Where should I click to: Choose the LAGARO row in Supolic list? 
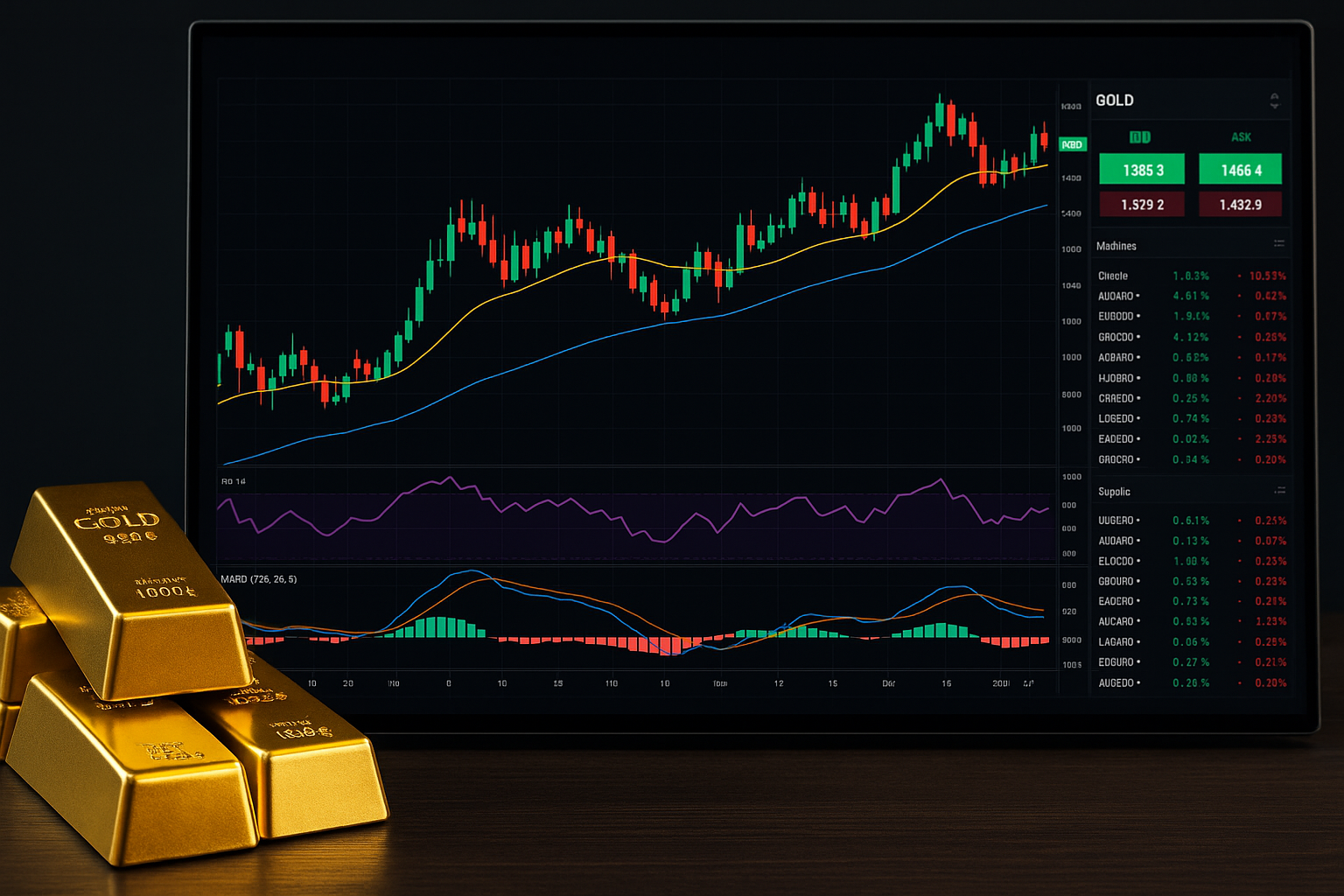pyautogui.click(x=1116, y=642)
